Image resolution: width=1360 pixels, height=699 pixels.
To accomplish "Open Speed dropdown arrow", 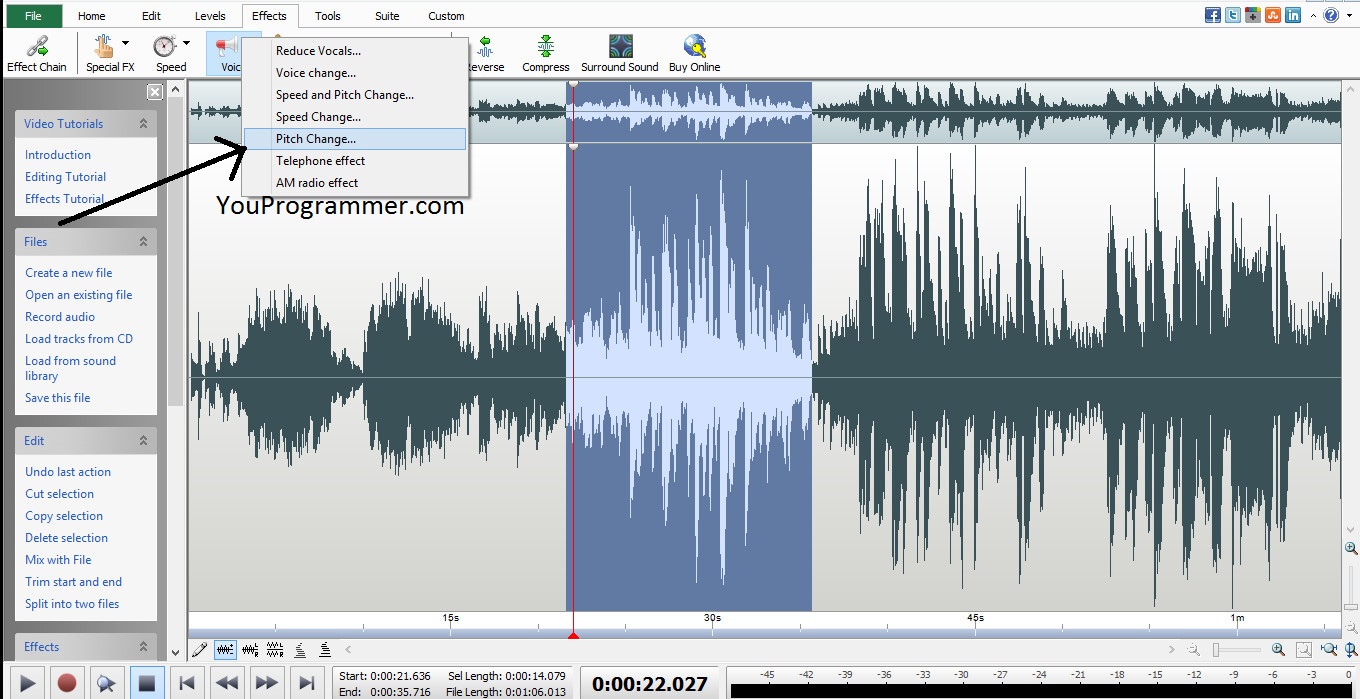I will click(x=186, y=43).
